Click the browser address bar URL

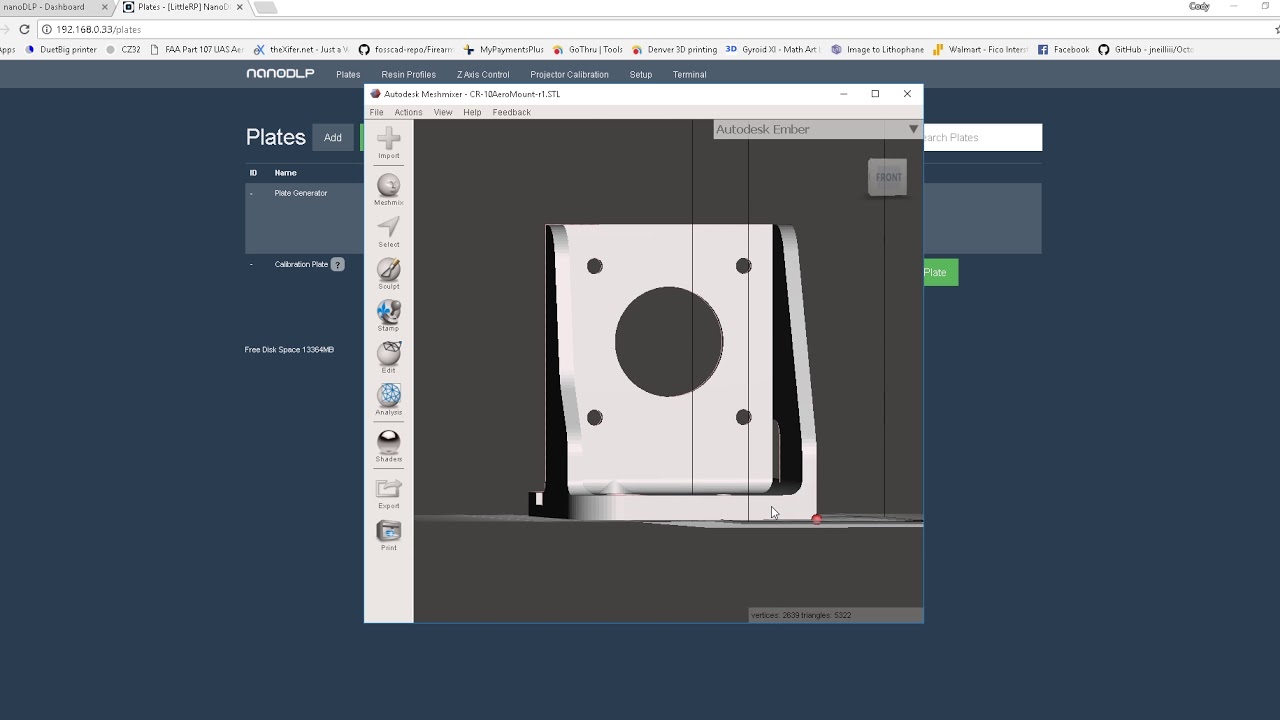coord(99,30)
